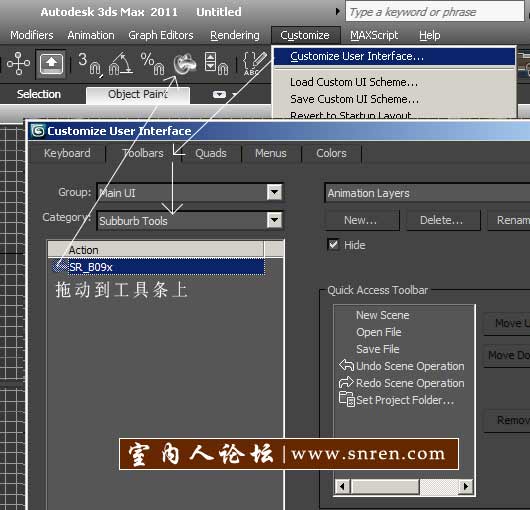Switch to the Colors tab

pos(331,153)
